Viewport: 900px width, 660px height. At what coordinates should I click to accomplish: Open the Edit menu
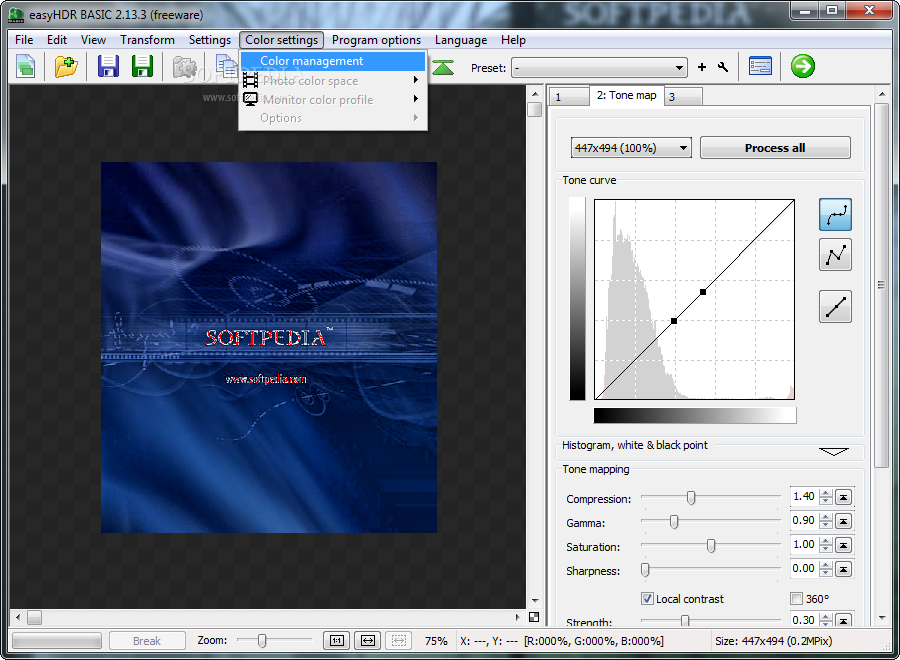[57, 40]
